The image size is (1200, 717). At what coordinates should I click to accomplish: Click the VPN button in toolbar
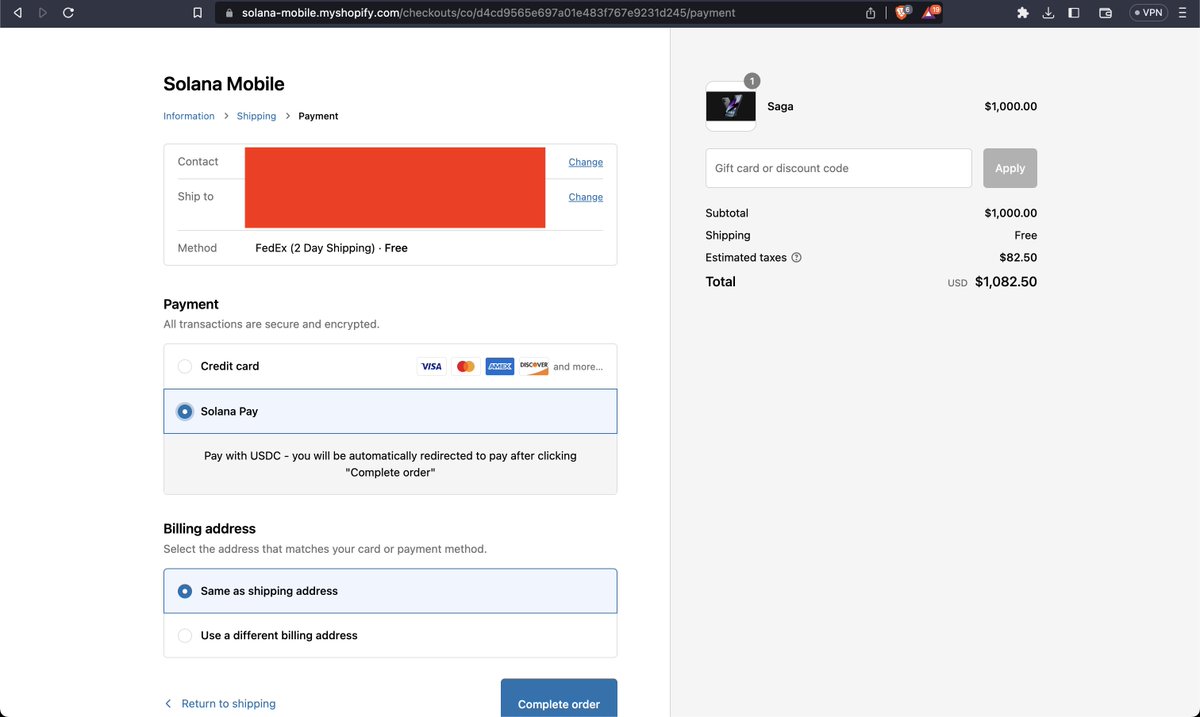coord(1148,13)
